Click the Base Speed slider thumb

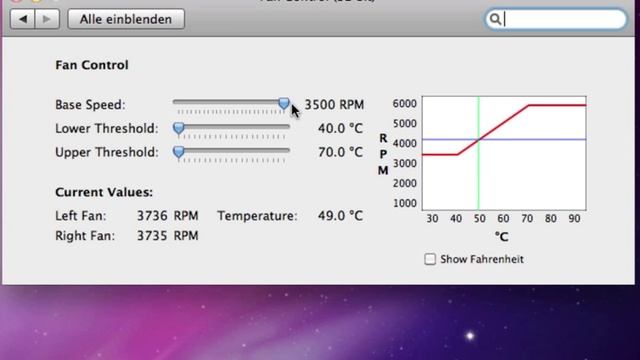tap(284, 103)
